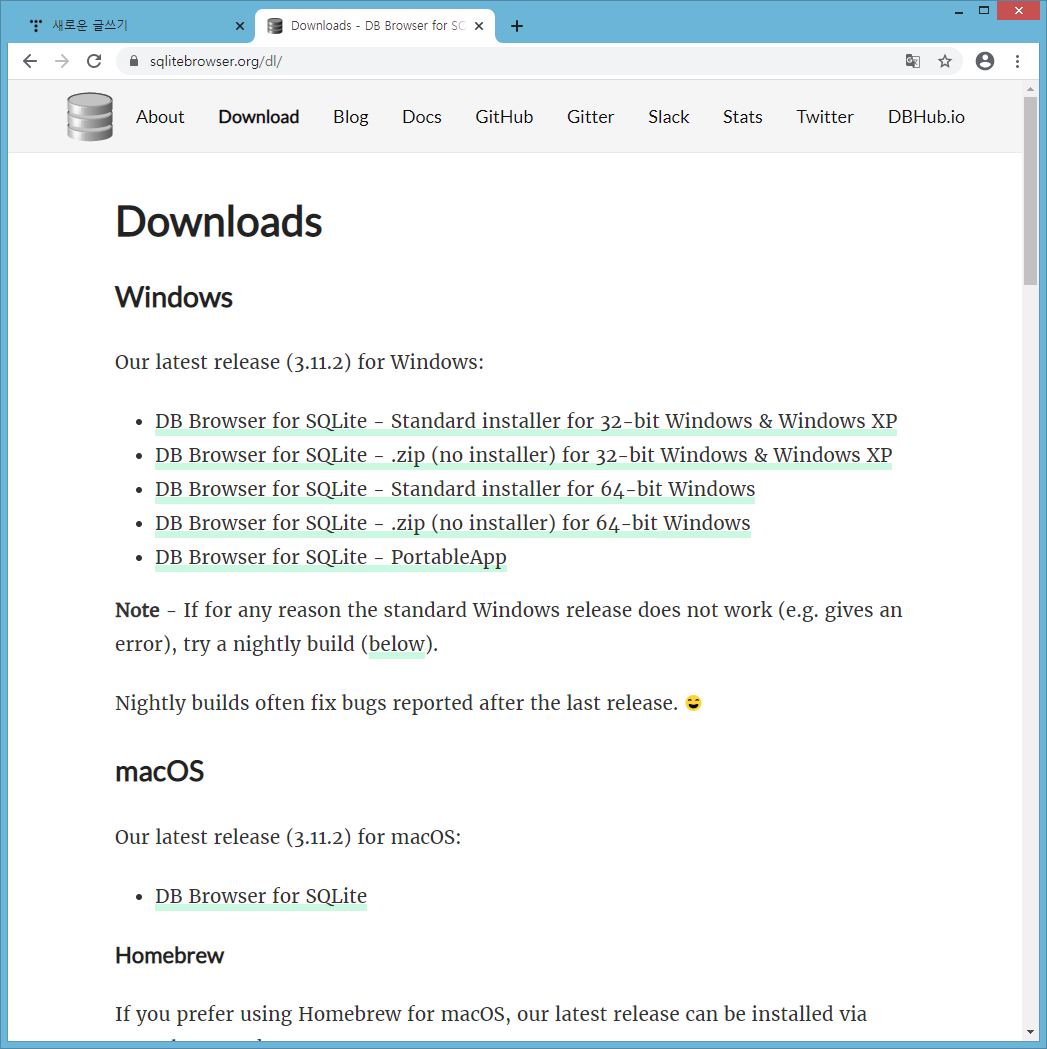The height and width of the screenshot is (1049, 1047).
Task: Click the bold 'Note' text
Action: coord(137,611)
